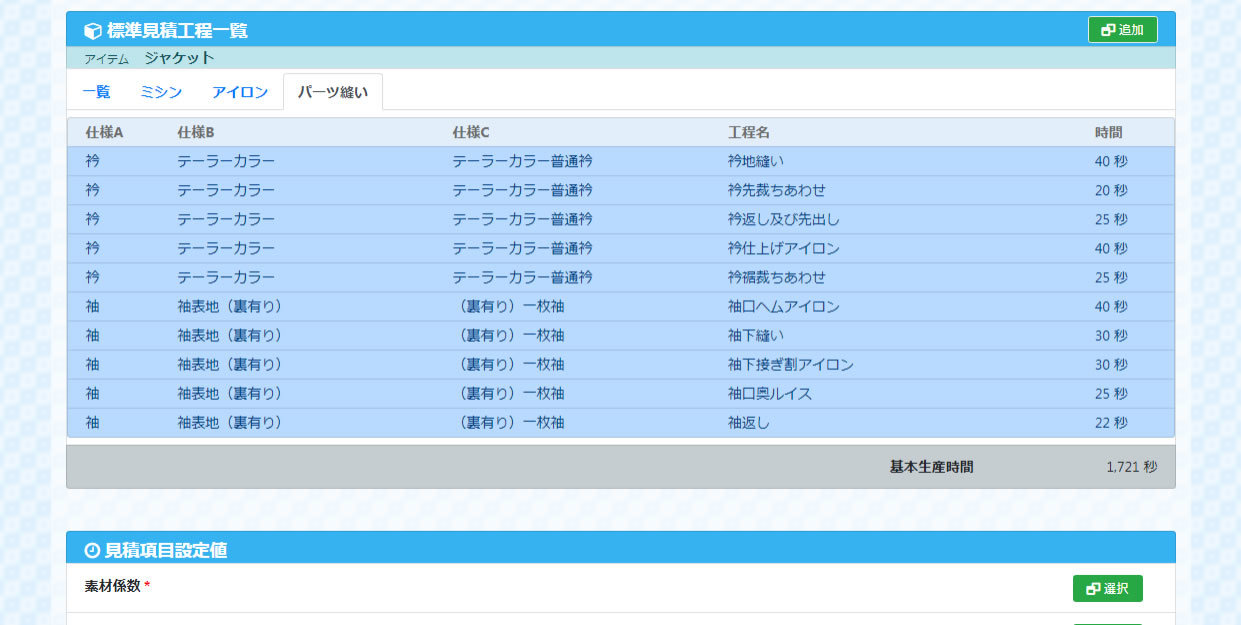Select the active パーツ縫い tab
Image resolution: width=1241 pixels, height=625 pixels.
(333, 92)
